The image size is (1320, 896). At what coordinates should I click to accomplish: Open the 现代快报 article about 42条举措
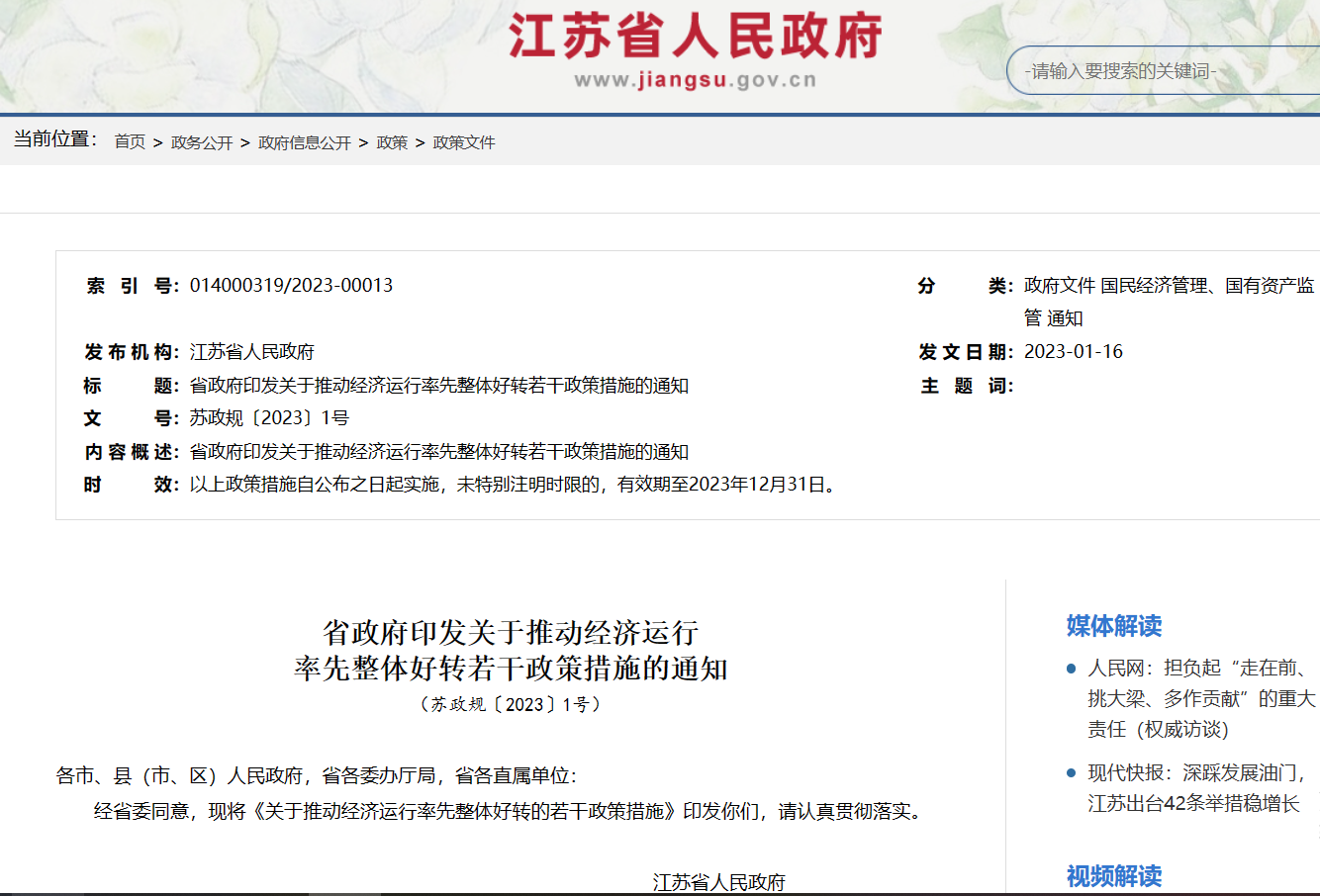pos(1195,788)
